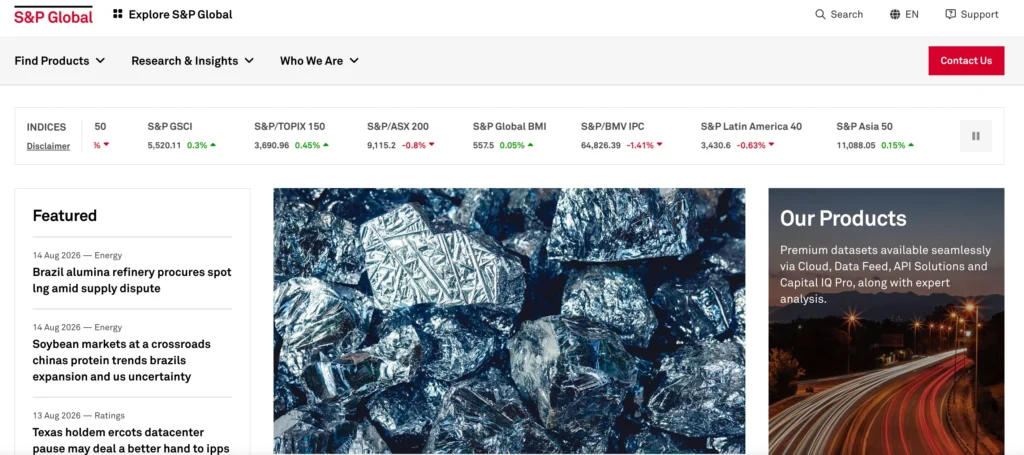Select the S&P Latin America 40 index
The width and height of the screenshot is (1024, 455).
coord(751,127)
